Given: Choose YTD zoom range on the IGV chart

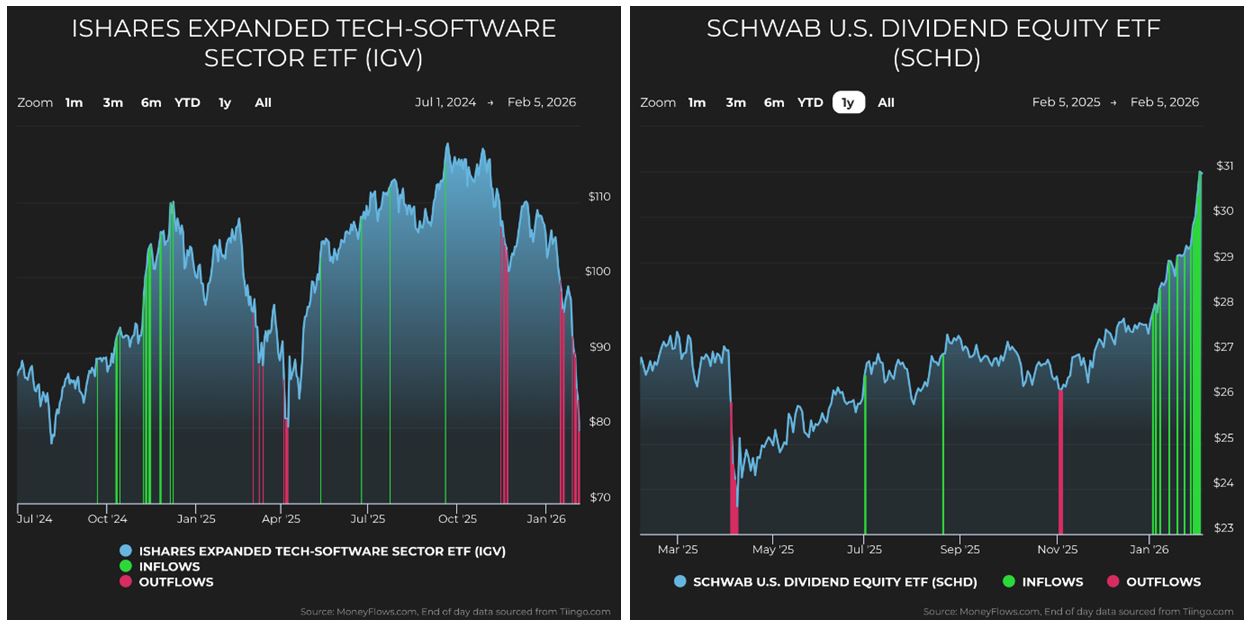Looking at the screenshot, I should click(186, 102).
